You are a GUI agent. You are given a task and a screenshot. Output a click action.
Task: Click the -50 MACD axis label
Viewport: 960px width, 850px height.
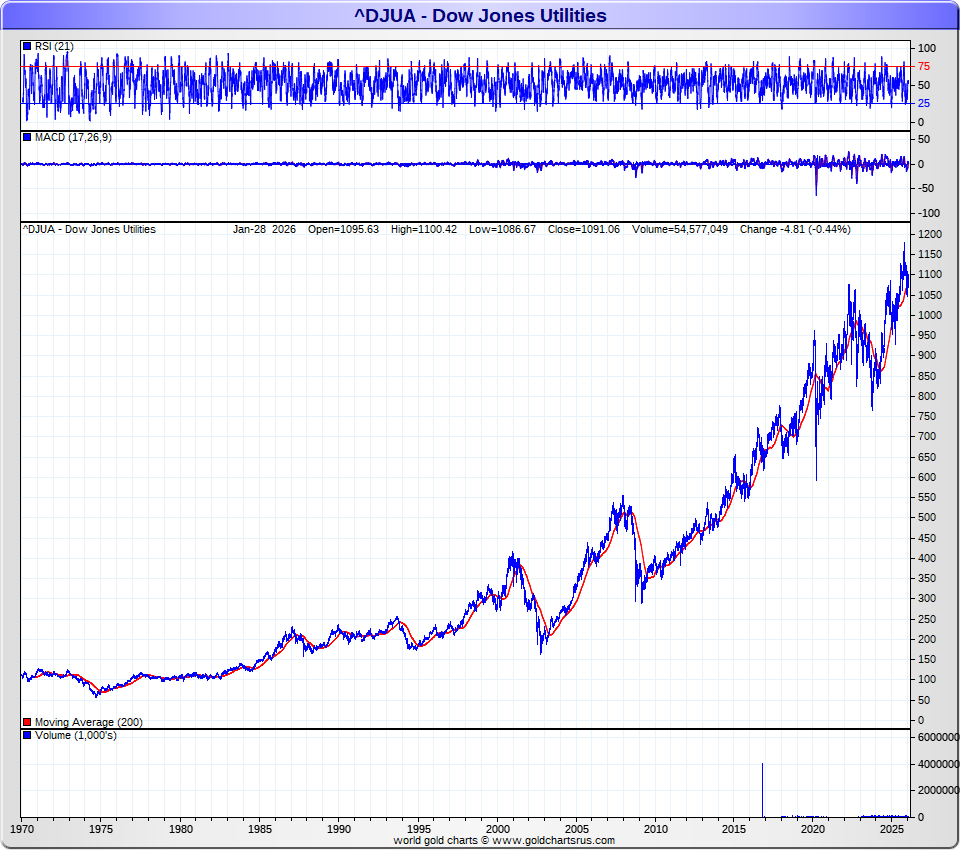[926, 188]
